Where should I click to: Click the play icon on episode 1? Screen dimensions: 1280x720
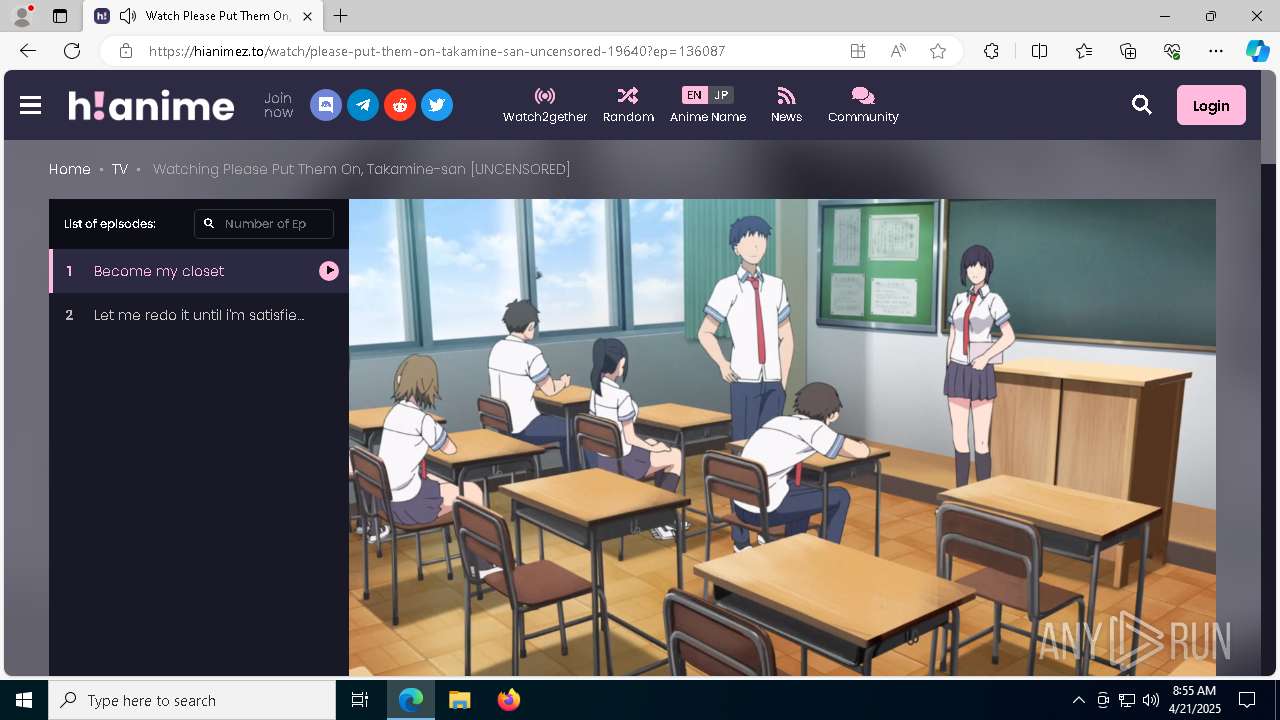(329, 271)
